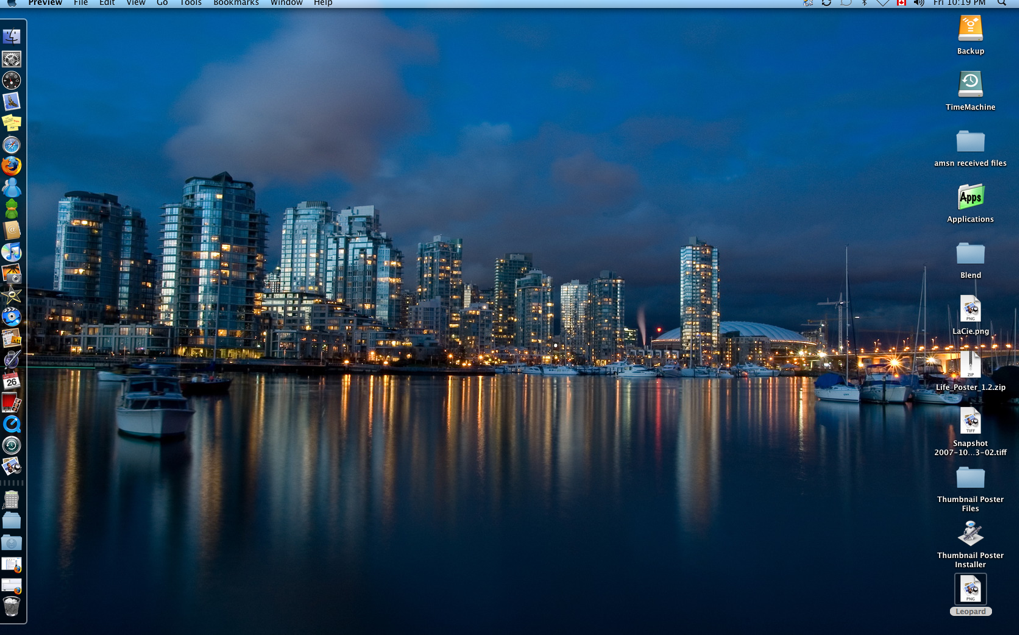The width and height of the screenshot is (1019, 635).
Task: Restore lower minimized Firefox window in Dock
Action: pos(12,586)
